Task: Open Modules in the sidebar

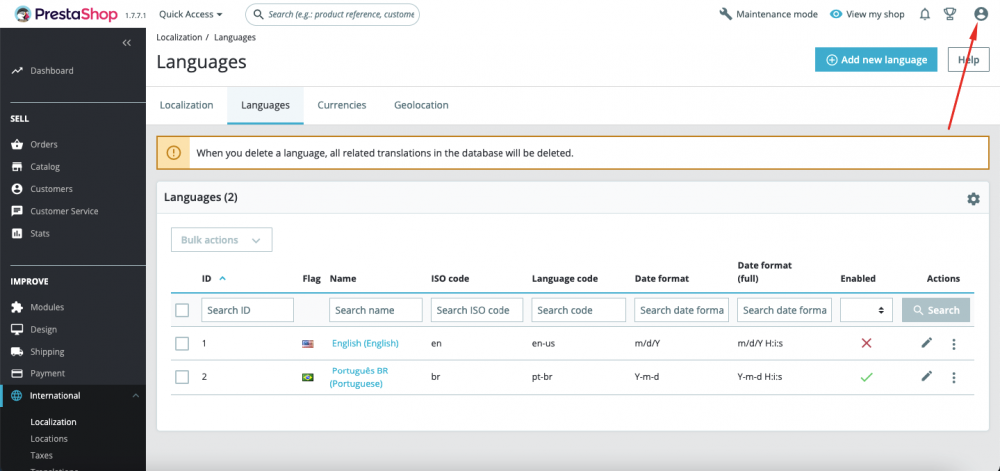Action: [x=47, y=307]
